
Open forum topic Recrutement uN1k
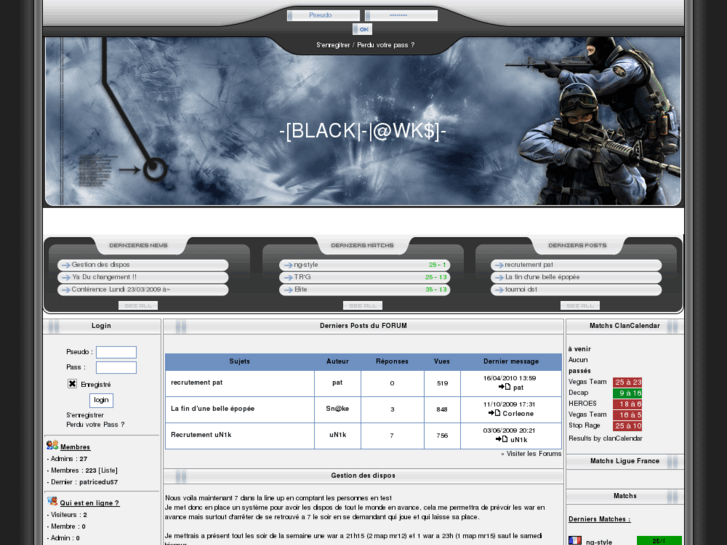[x=201, y=435]
